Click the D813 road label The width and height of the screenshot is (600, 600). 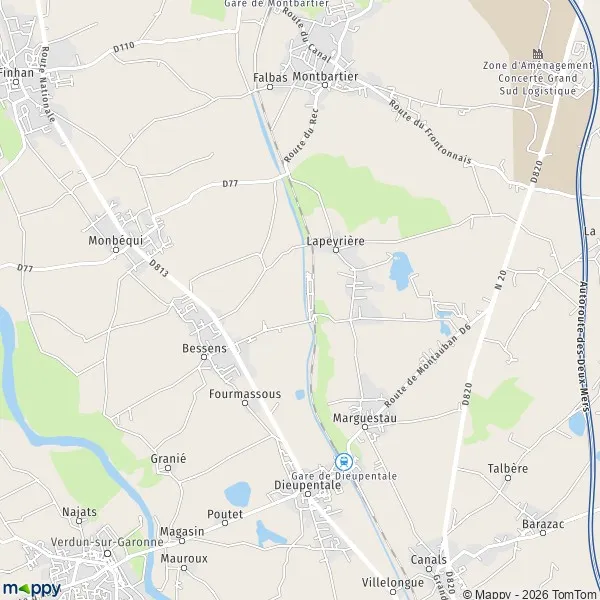coord(158,268)
